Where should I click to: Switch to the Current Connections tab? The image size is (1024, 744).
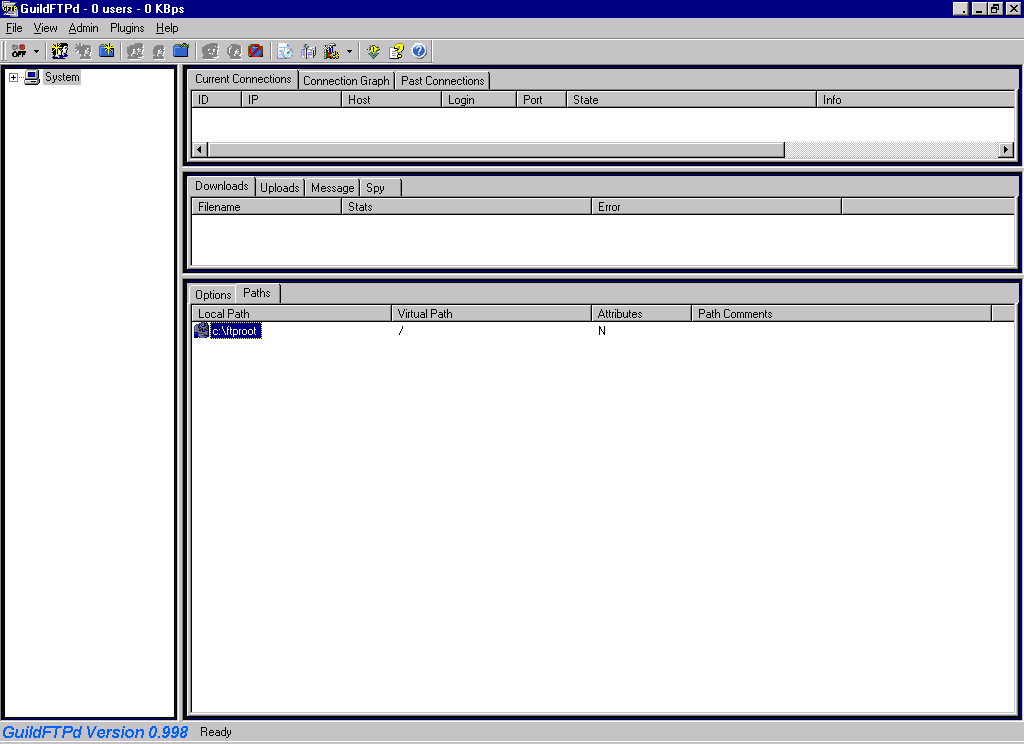[243, 79]
